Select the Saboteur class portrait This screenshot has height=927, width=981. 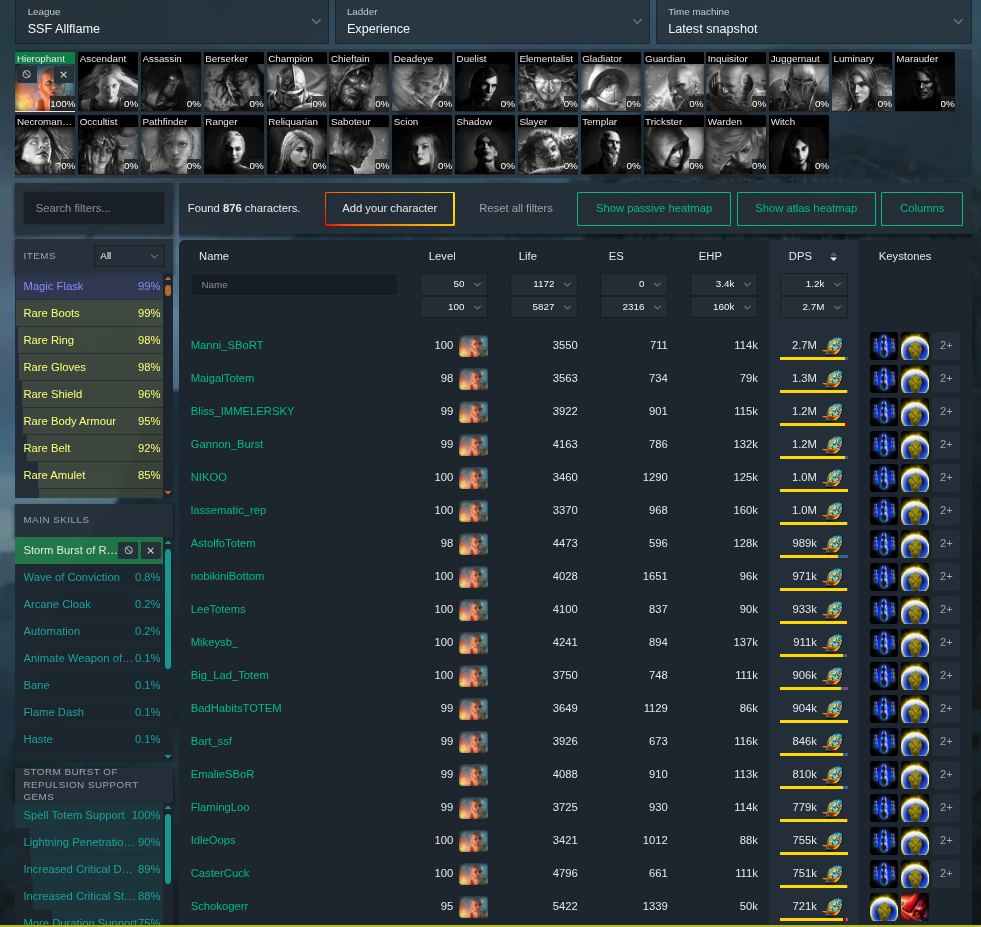pos(359,144)
